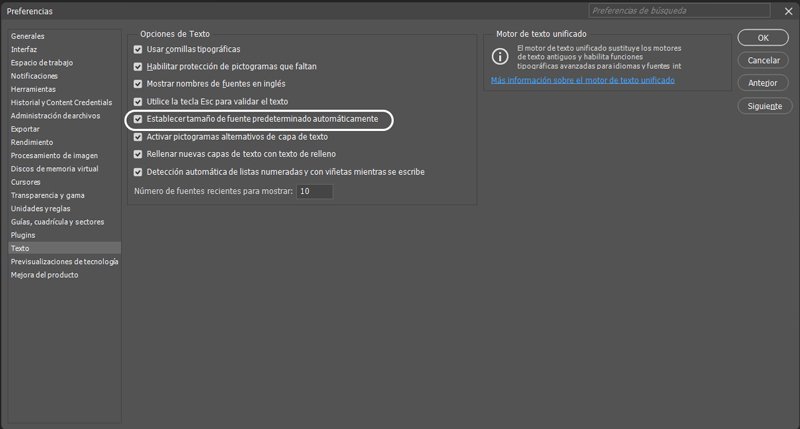The width and height of the screenshot is (800, 429).
Task: Click the info icon in Motor de texto unificado
Action: coord(500,56)
